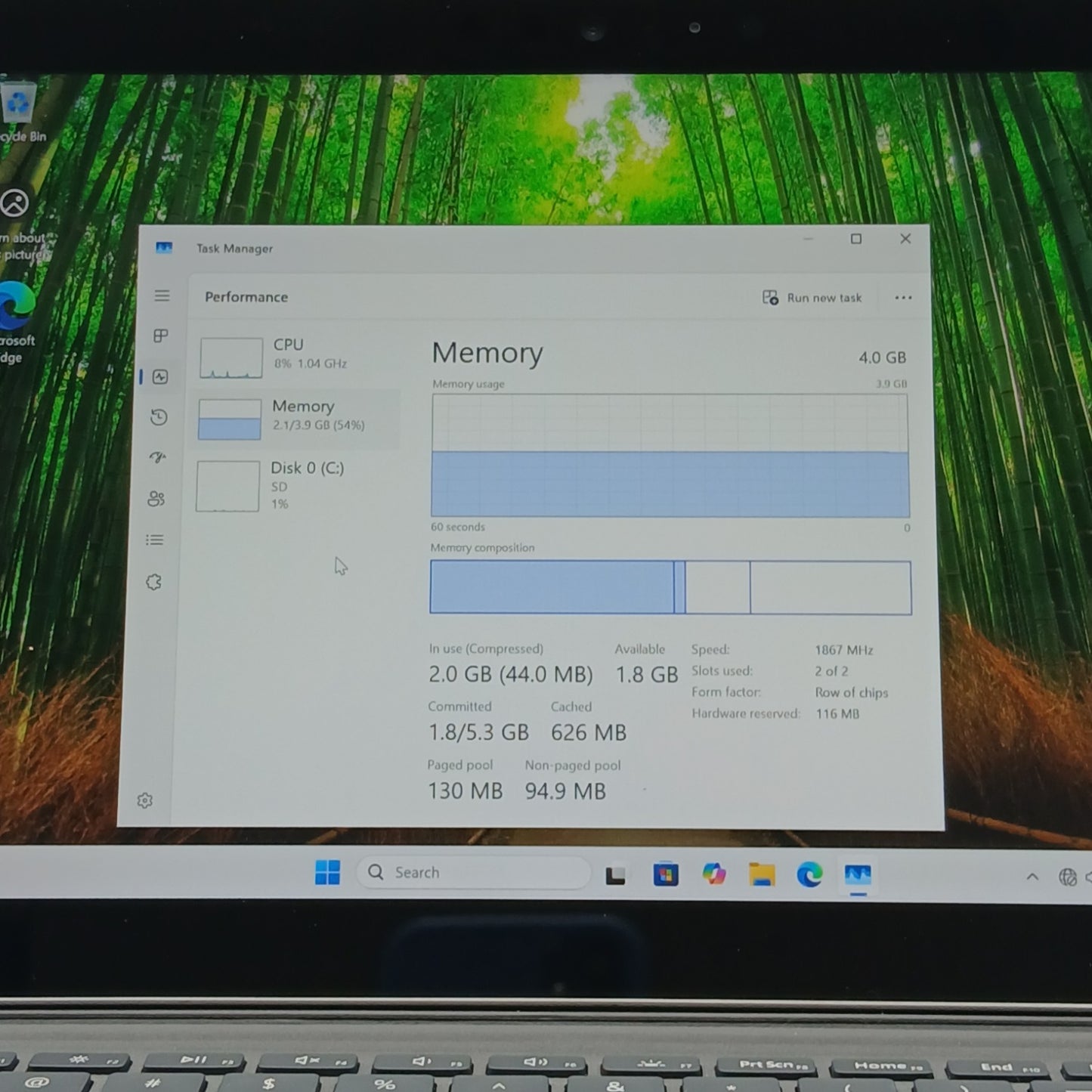Open the Task Manager hamburger navigation menu

(162, 295)
